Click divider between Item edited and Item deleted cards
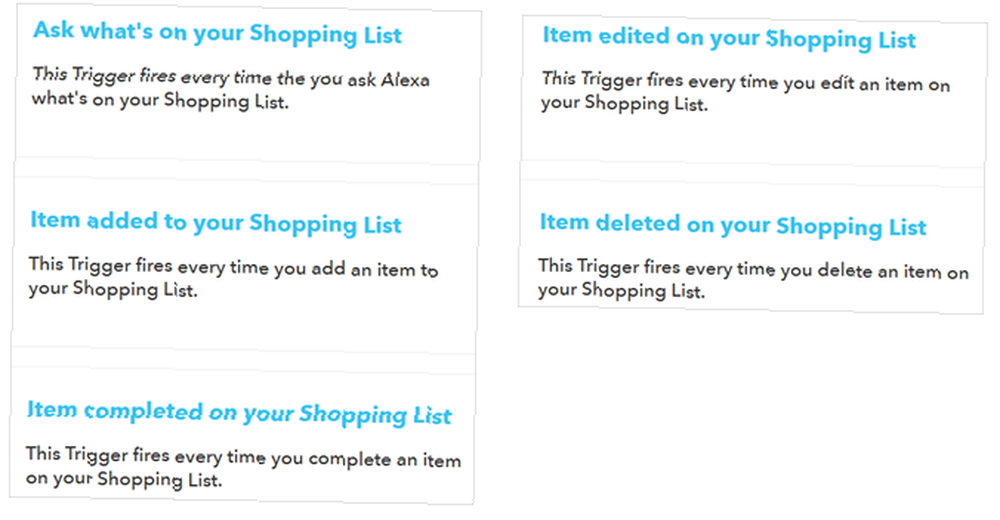 [x=753, y=175]
